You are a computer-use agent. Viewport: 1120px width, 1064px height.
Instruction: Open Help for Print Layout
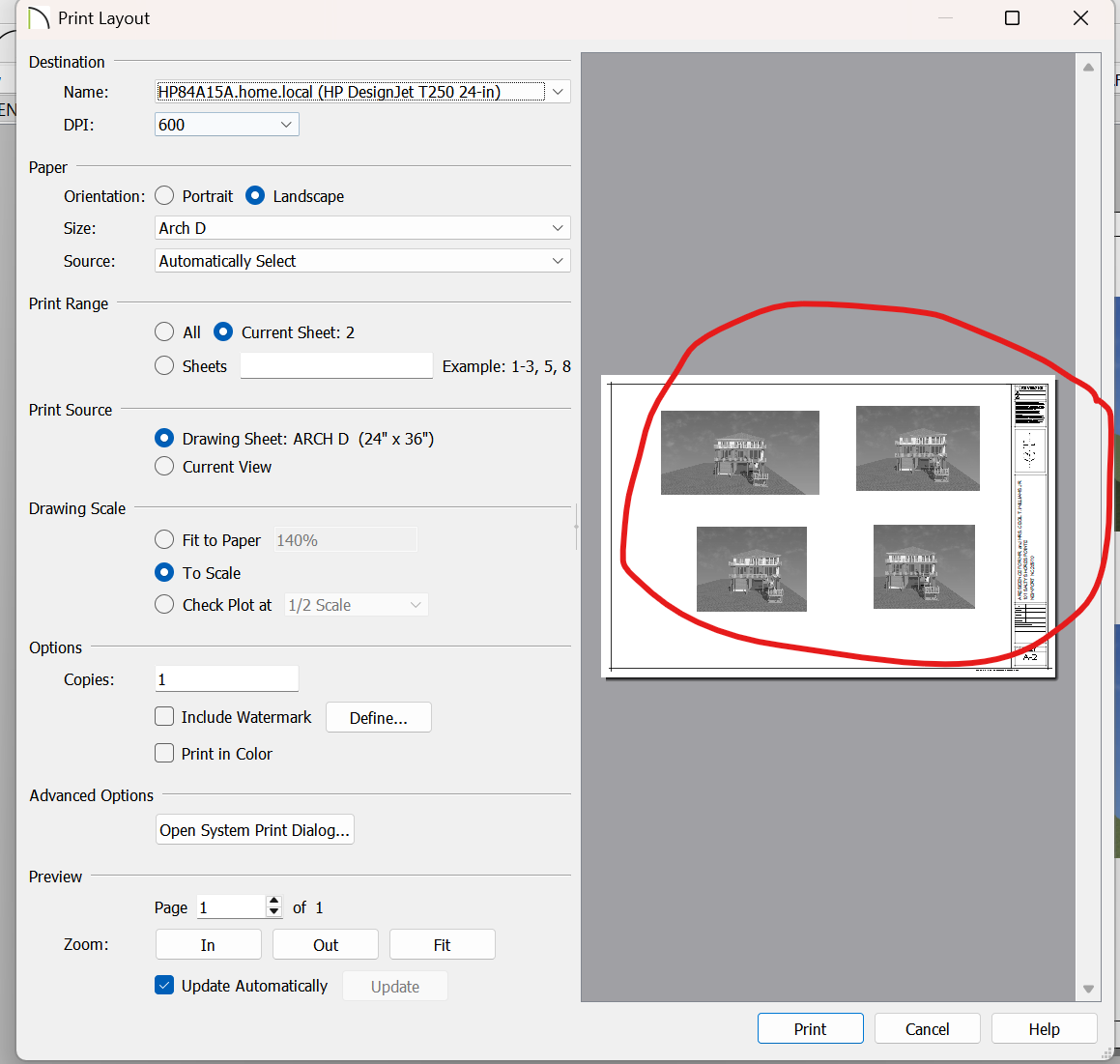click(1044, 1028)
